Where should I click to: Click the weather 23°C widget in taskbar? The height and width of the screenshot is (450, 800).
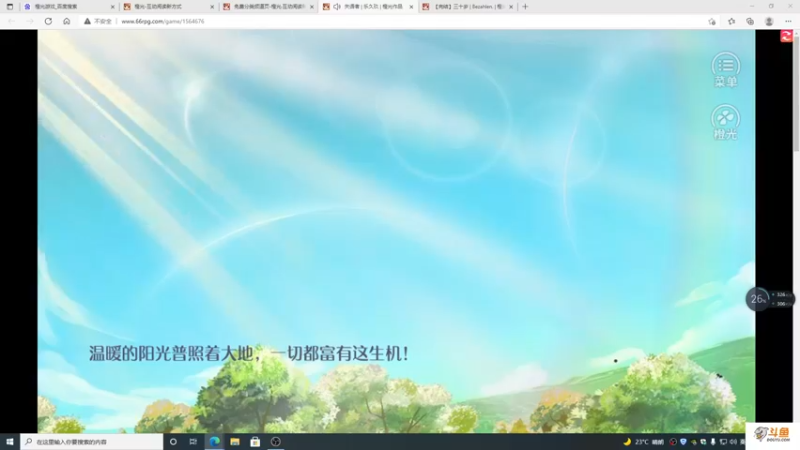(644, 442)
